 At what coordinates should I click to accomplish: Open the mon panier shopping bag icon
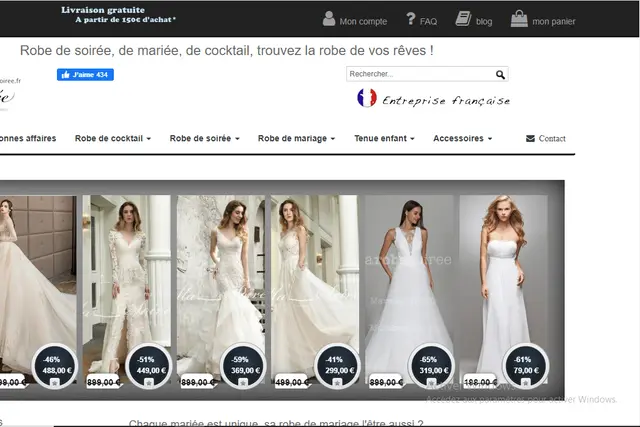click(519, 19)
